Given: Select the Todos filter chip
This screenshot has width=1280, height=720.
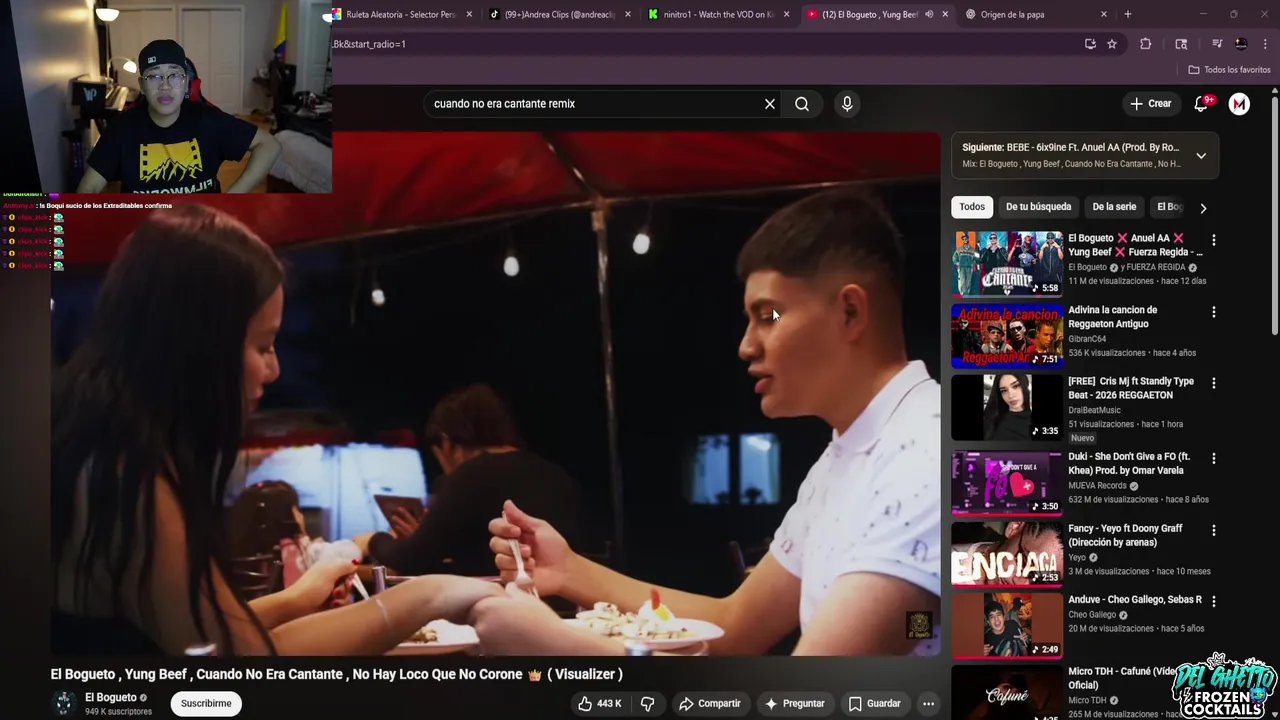Looking at the screenshot, I should [972, 207].
